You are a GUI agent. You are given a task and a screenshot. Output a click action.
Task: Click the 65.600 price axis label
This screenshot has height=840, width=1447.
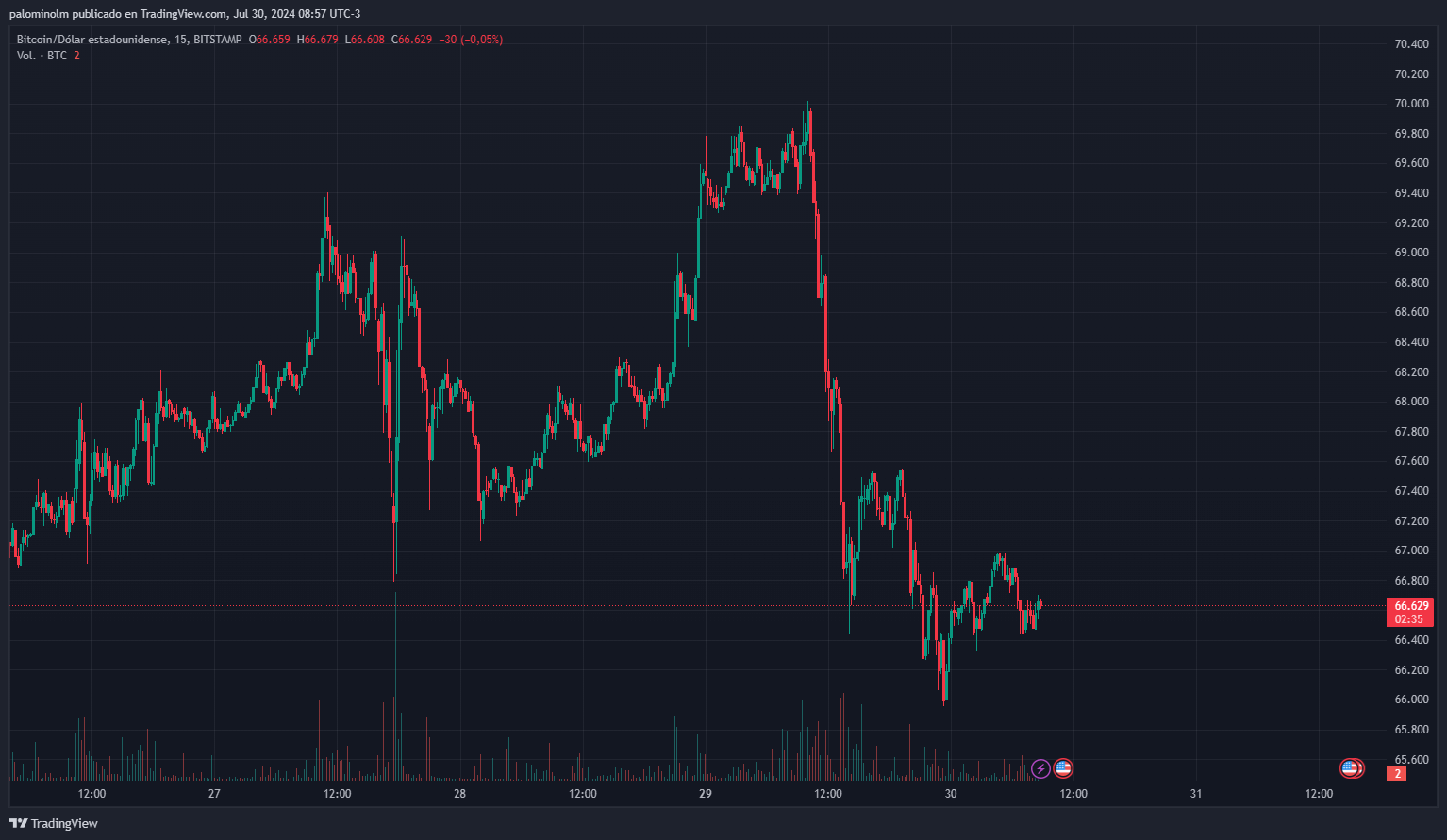pyautogui.click(x=1411, y=760)
